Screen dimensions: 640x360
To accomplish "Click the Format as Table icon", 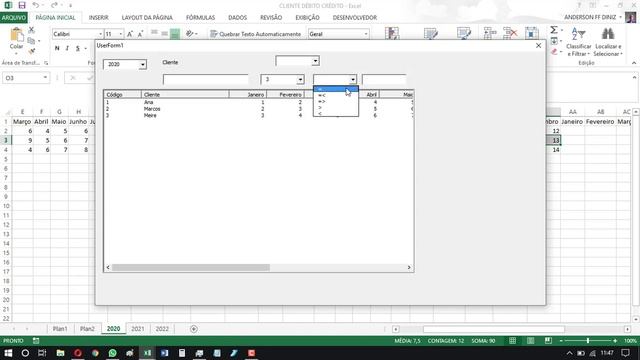I will click(431, 33).
